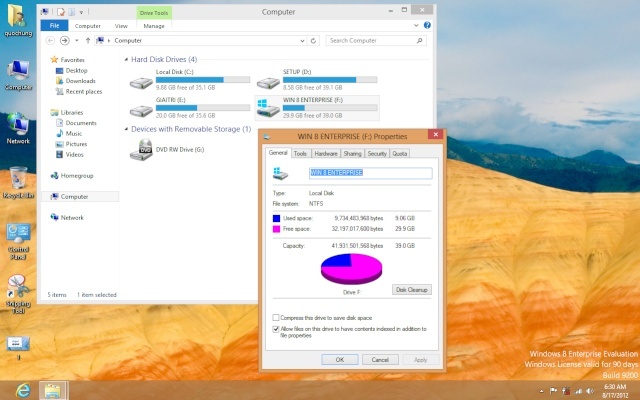This screenshot has width=640, height=400.
Task: Open the Manage drive tools tab
Action: pos(154,26)
